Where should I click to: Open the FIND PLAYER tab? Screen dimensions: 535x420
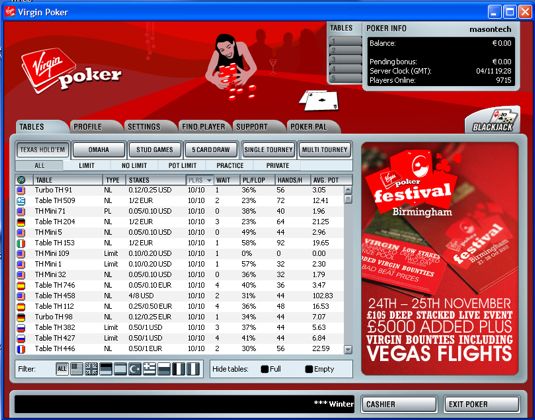(x=204, y=127)
